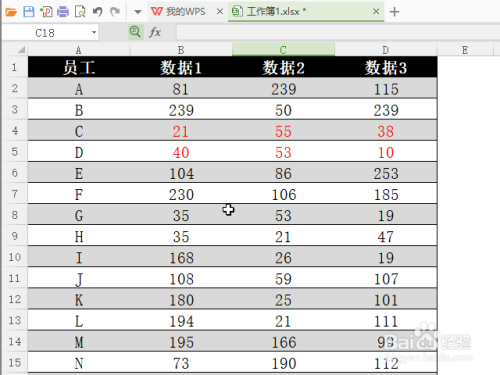Select cell with red value 40
Screen dimensions: 500x375
[181, 152]
